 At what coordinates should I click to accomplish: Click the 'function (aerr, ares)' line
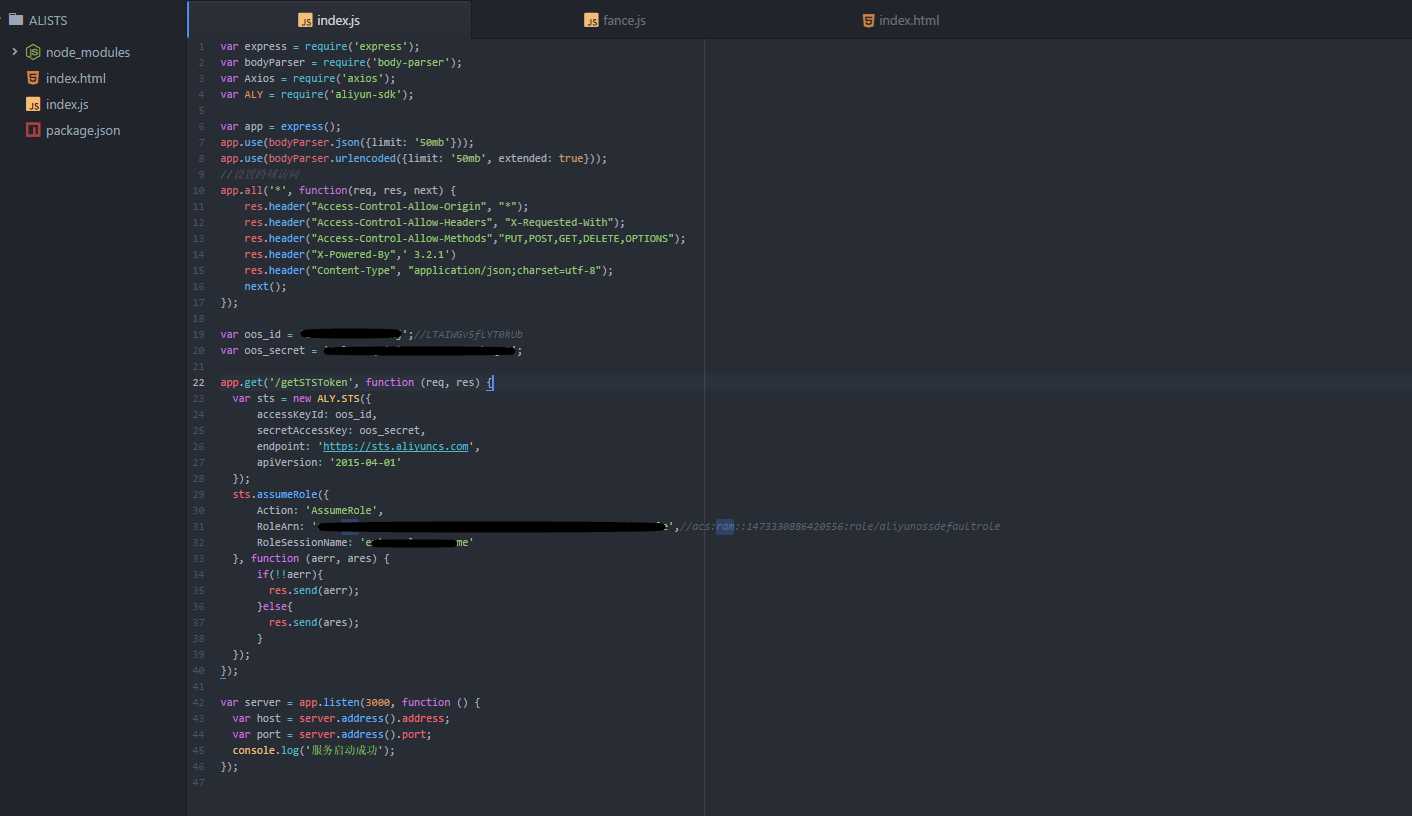(x=310, y=558)
